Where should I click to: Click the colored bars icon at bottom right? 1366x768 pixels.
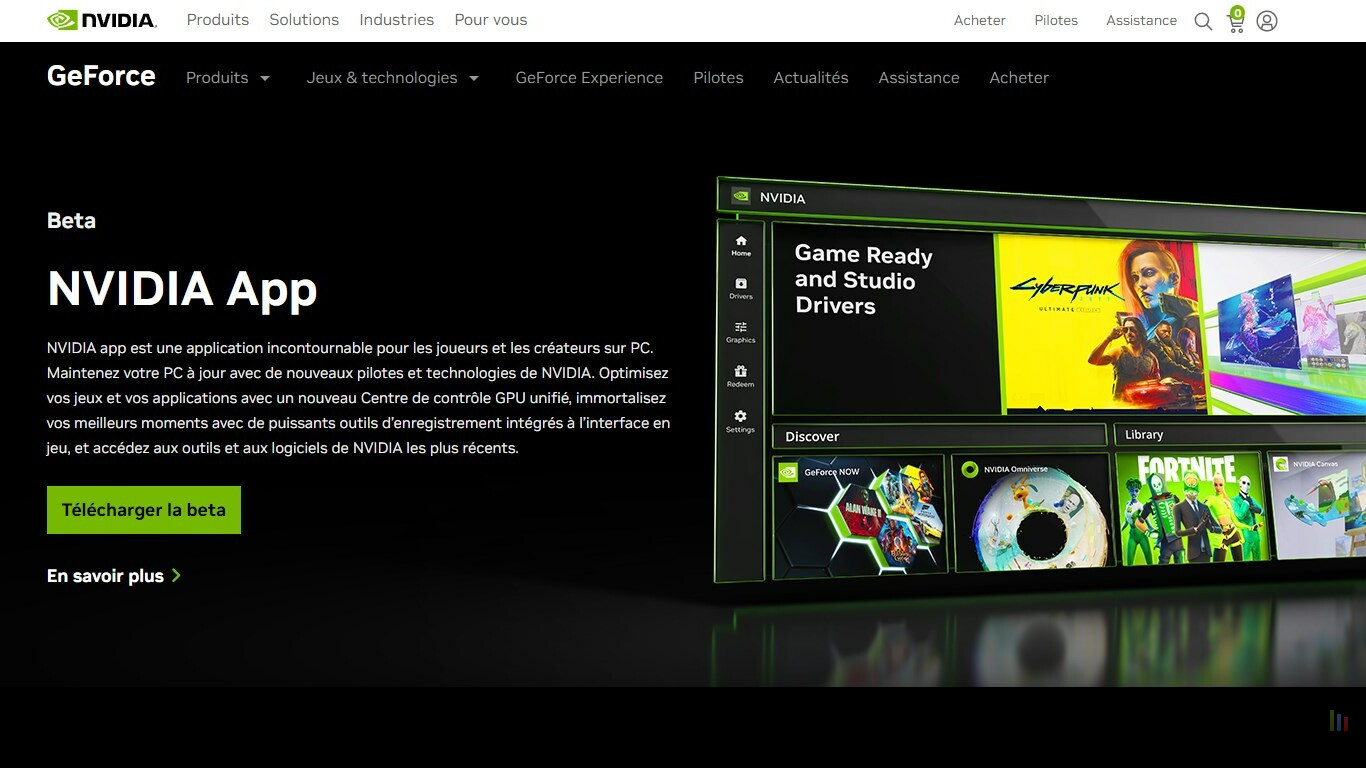1338,720
